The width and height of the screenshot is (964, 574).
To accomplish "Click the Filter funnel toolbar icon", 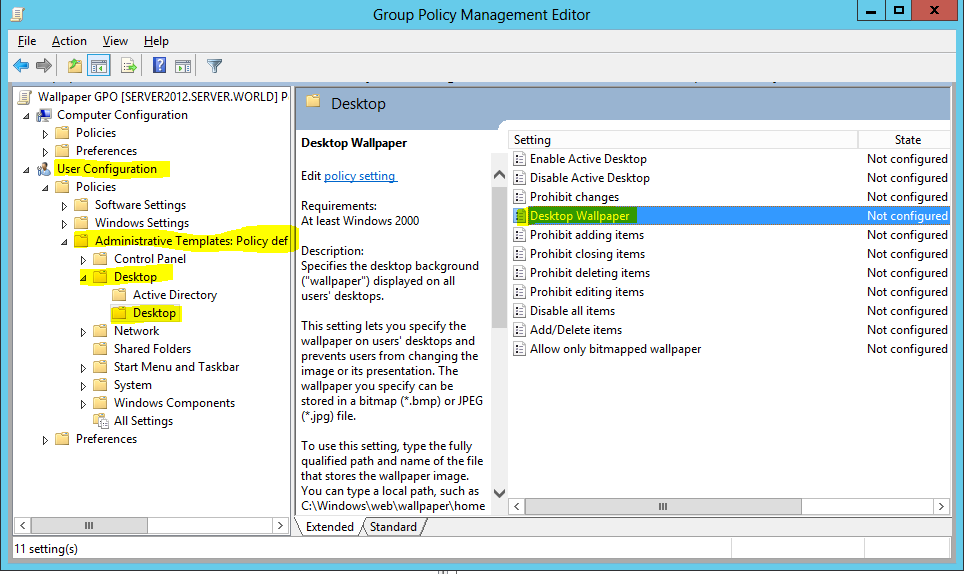I will (214, 66).
